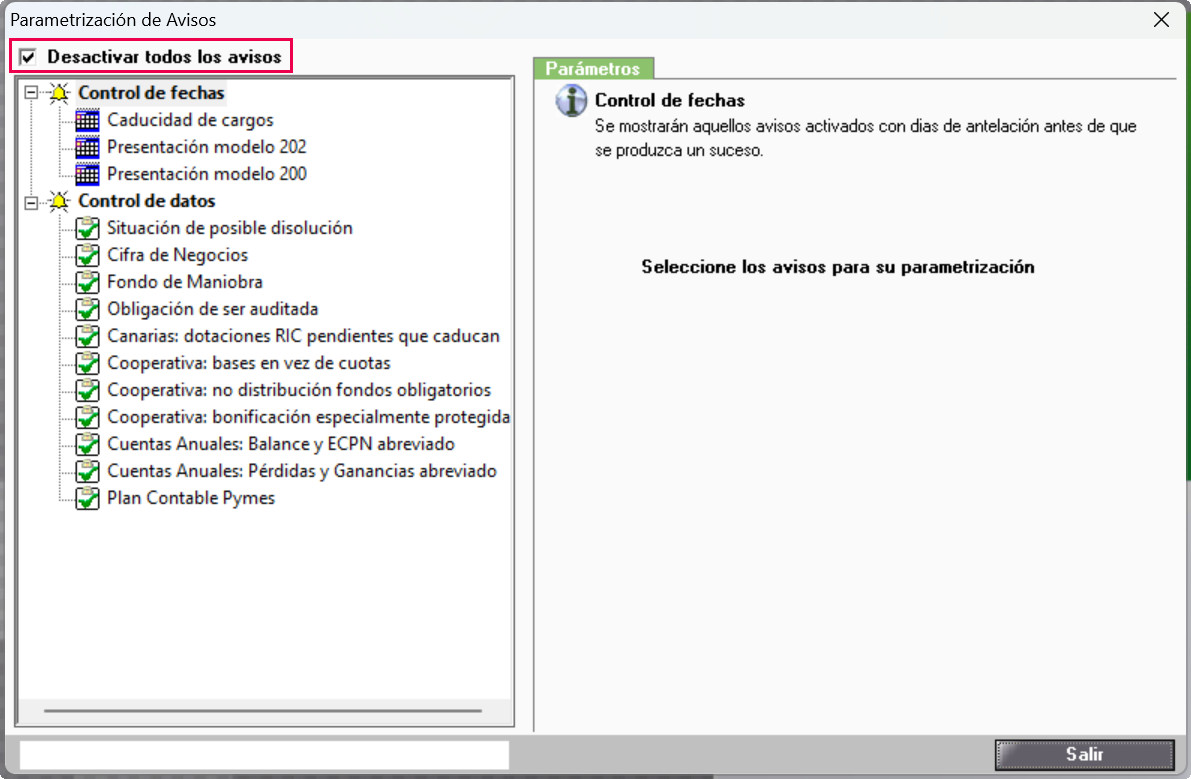Screen dimensions: 1191x779
Task: Click check icon for Canarias dotaciones RIC
Action: point(87,336)
